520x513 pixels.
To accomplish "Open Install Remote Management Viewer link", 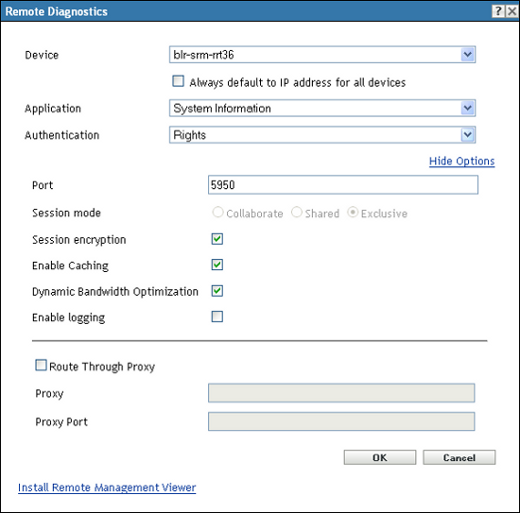I will (x=107, y=487).
